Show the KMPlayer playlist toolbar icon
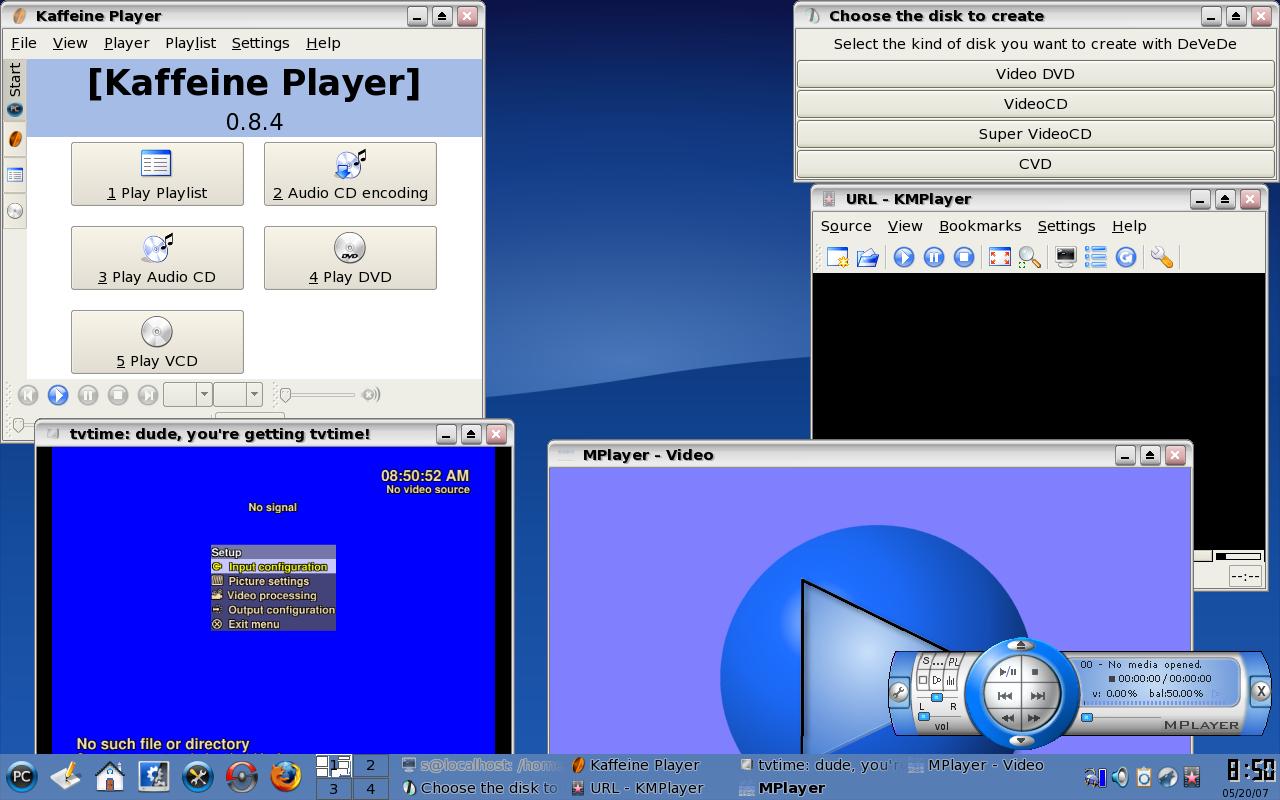The height and width of the screenshot is (800, 1280). 1096,257
